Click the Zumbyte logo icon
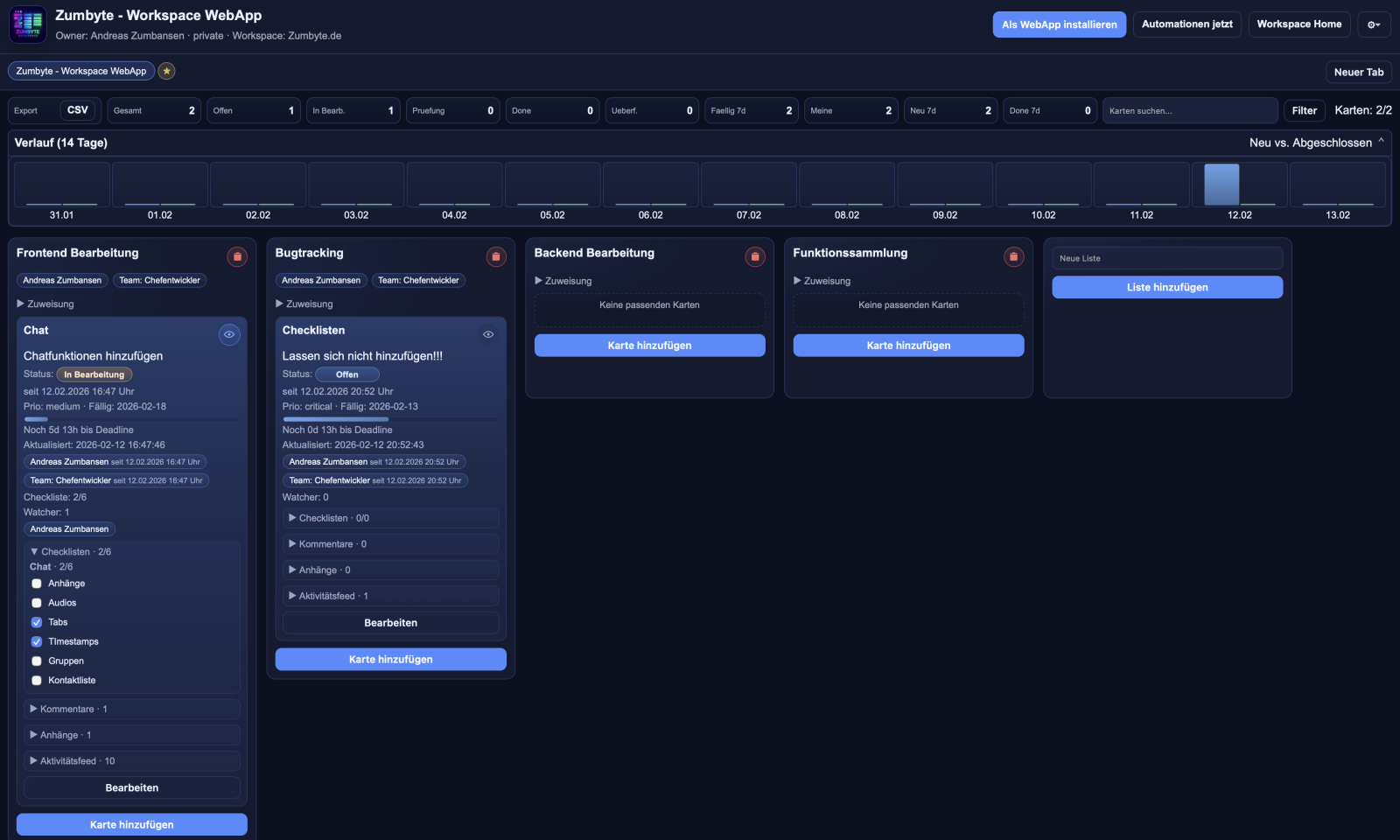 click(x=27, y=24)
